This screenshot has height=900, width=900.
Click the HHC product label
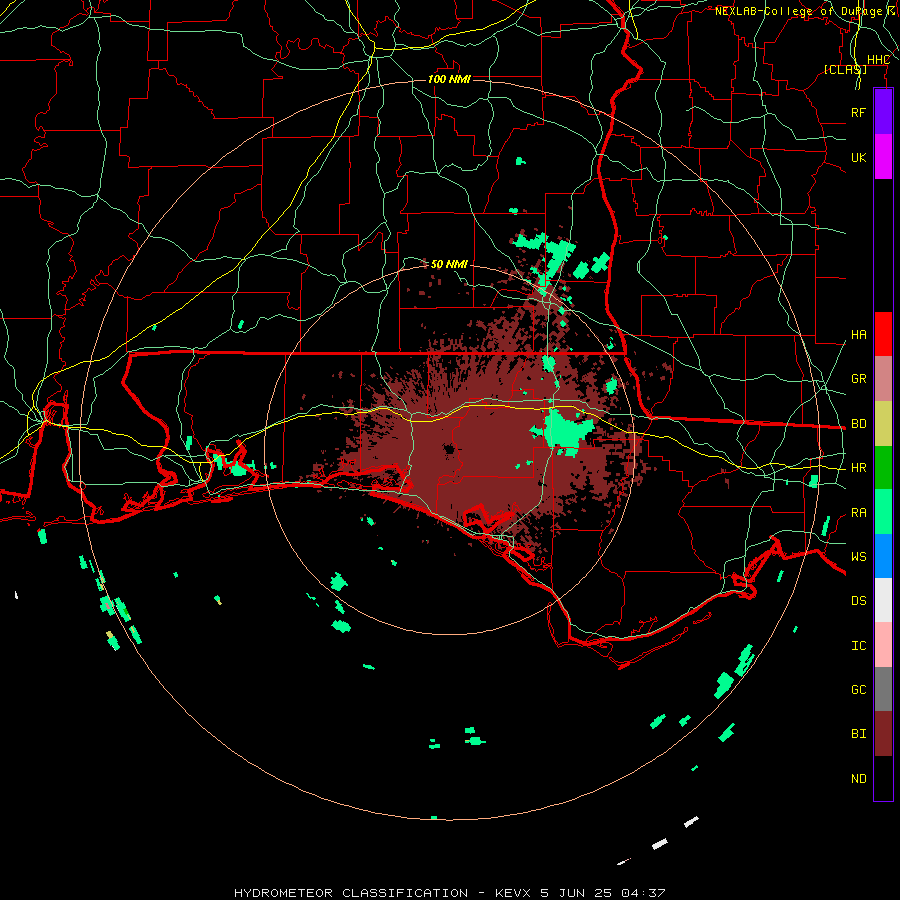[x=878, y=60]
